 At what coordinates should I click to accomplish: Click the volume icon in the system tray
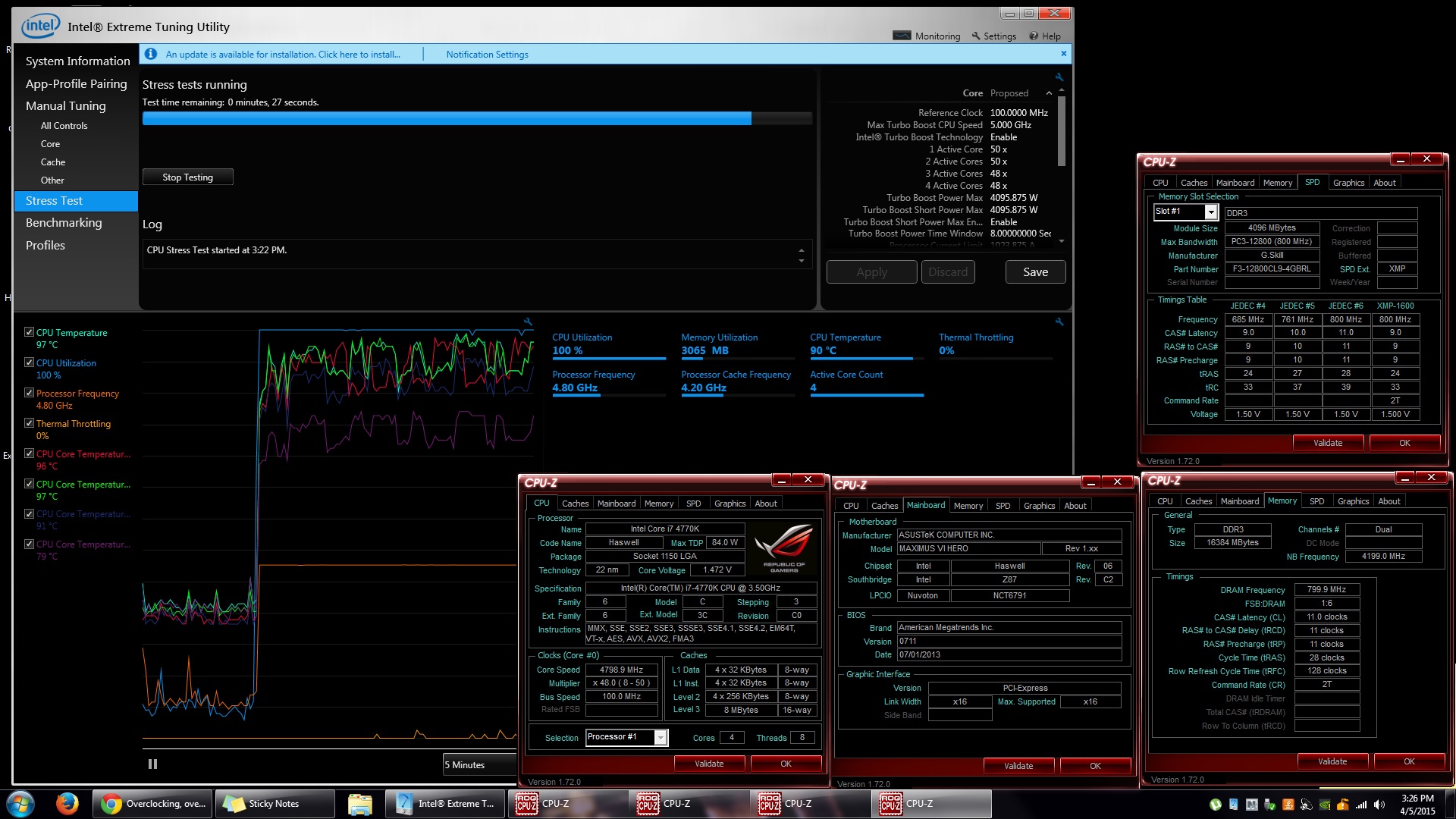[1379, 805]
